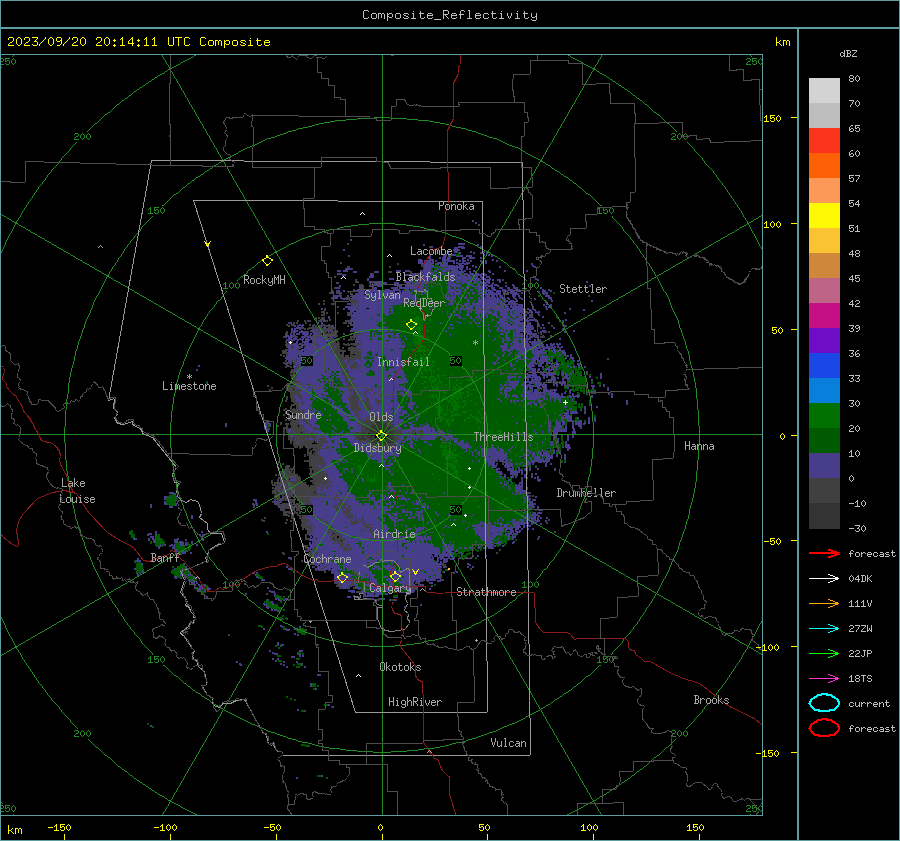Click the Okotoks town label
The height and width of the screenshot is (841, 900).
tap(400, 668)
